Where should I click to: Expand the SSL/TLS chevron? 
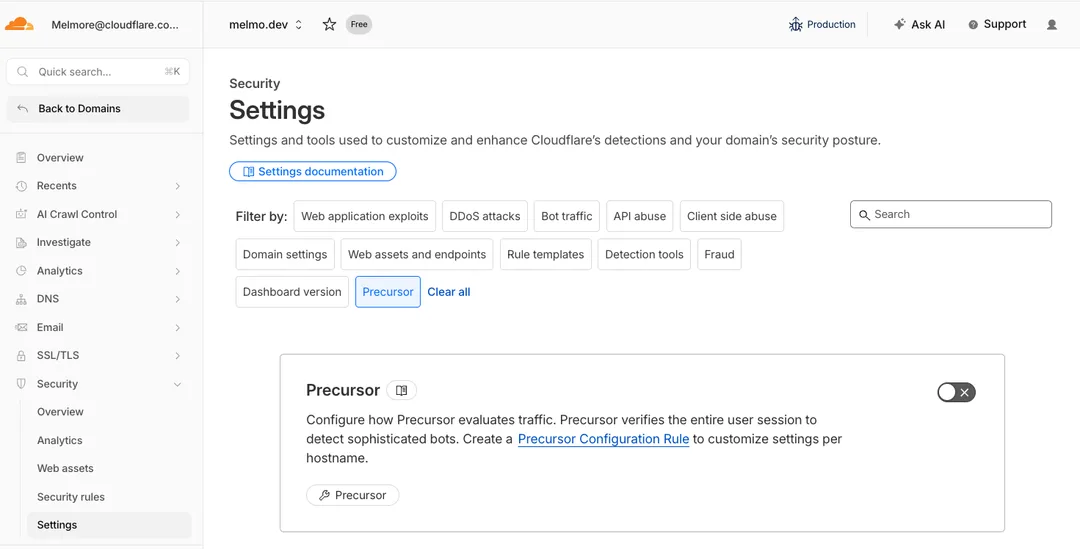coord(177,355)
